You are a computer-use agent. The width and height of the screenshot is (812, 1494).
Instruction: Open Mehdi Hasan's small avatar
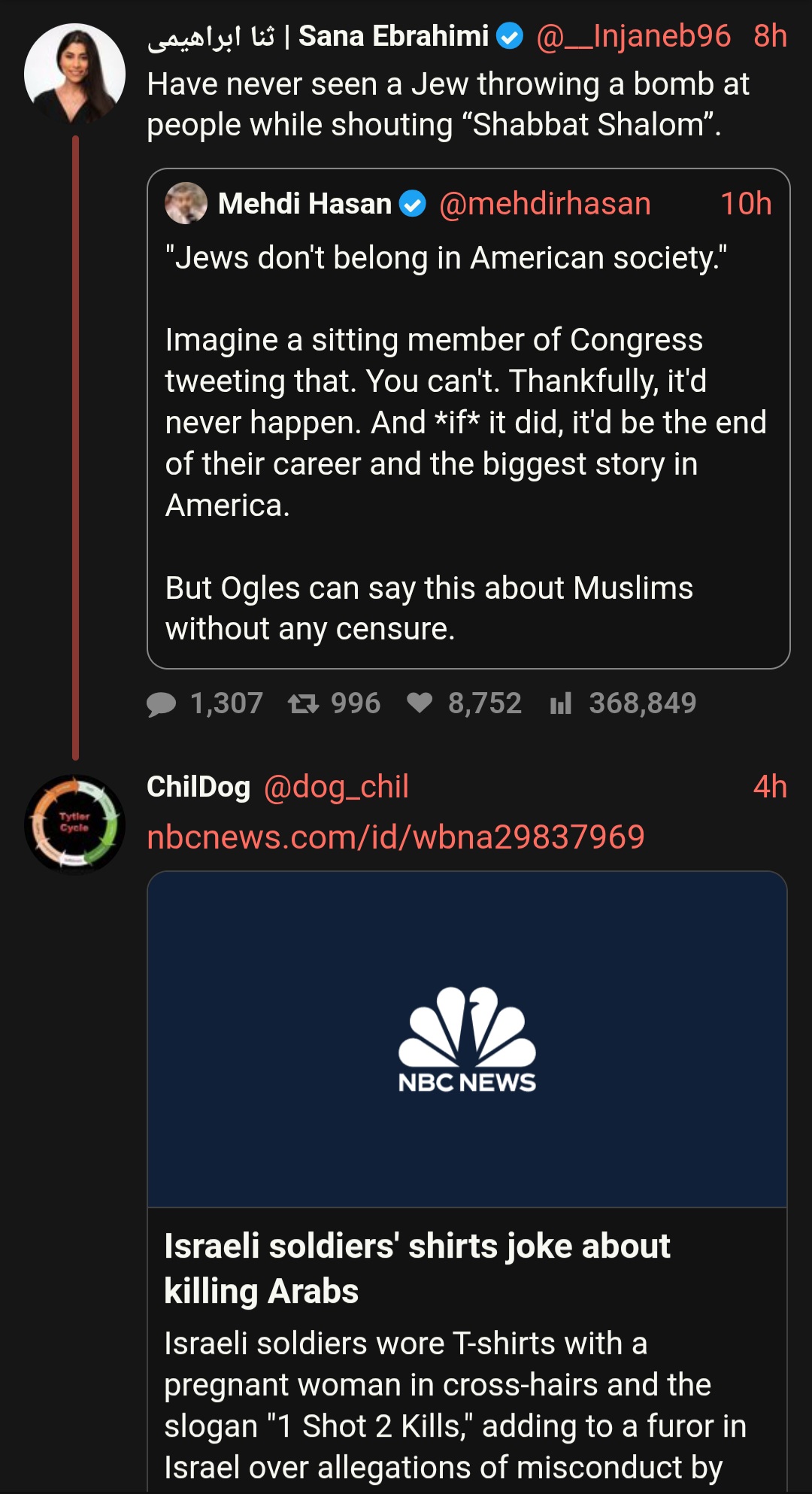tap(186, 203)
